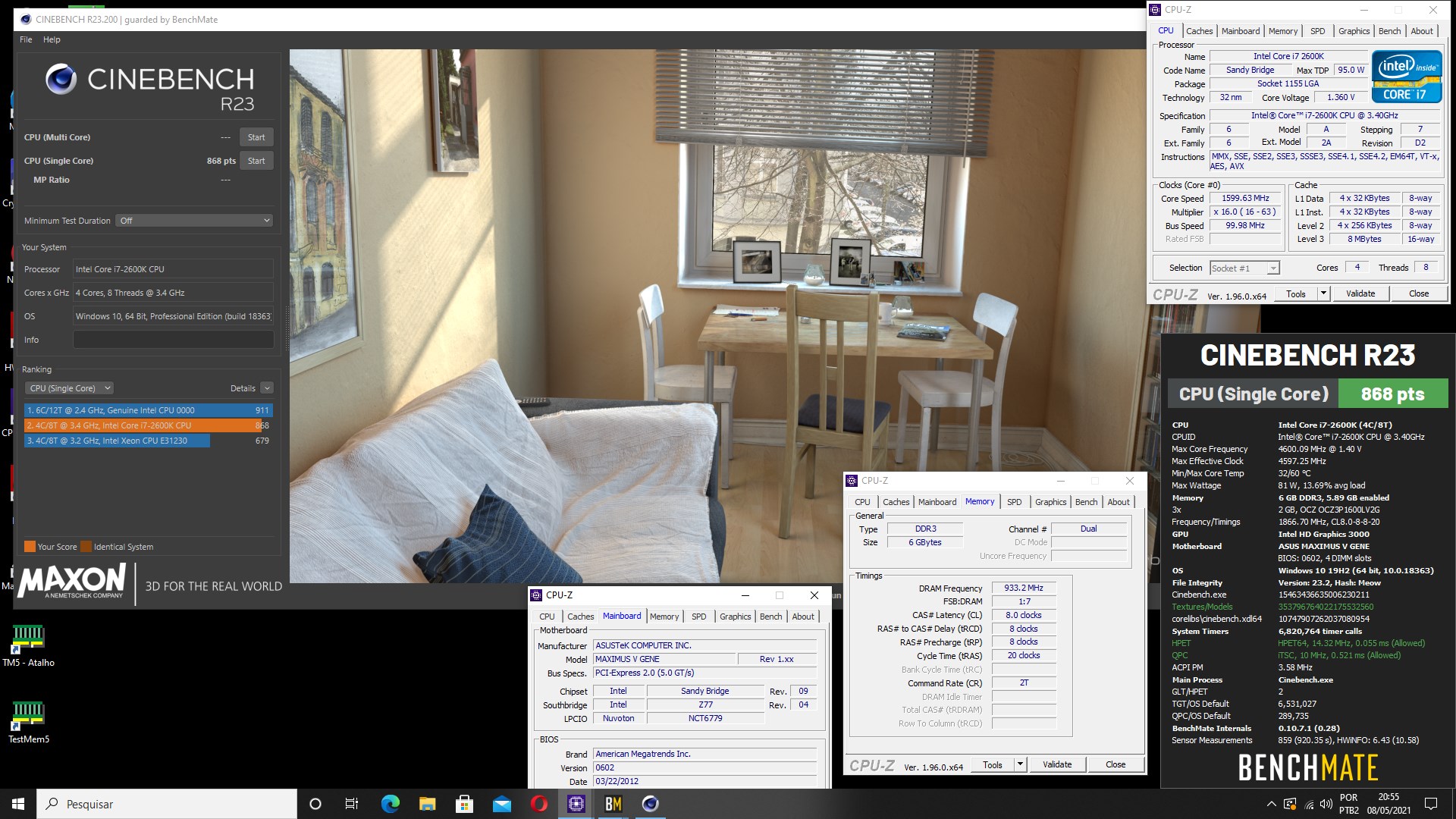Switch to CPU-Z taskbar icon
Image resolution: width=1456 pixels, height=819 pixels.
(x=576, y=804)
